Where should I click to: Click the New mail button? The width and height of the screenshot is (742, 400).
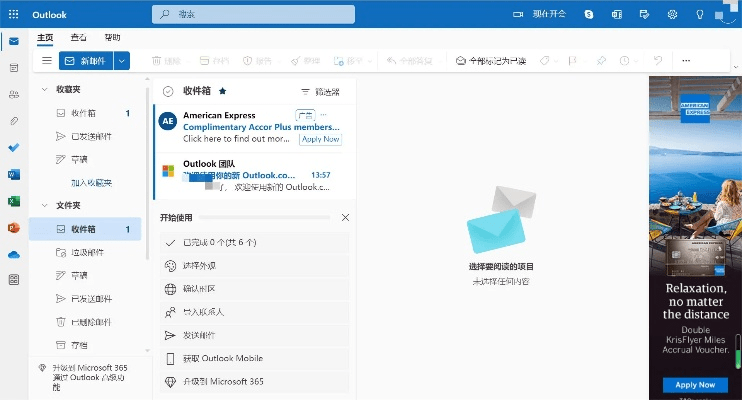click(x=86, y=61)
